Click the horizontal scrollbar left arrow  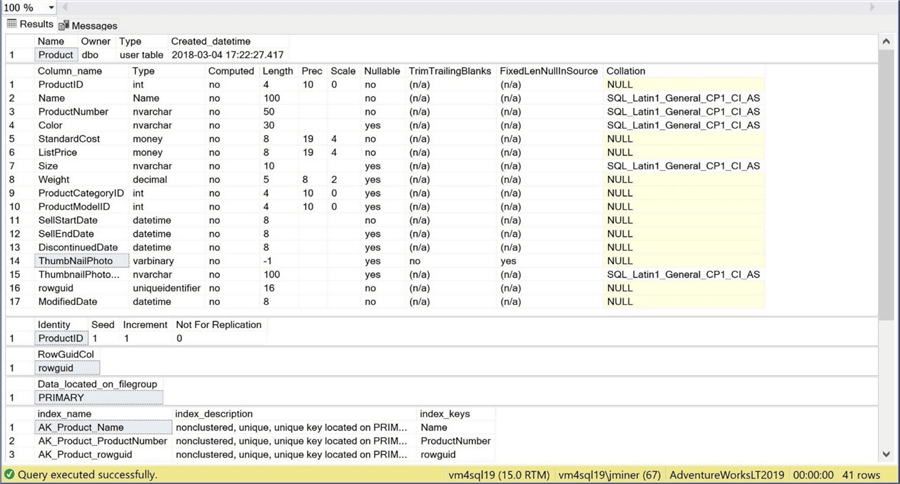[x=64, y=7]
